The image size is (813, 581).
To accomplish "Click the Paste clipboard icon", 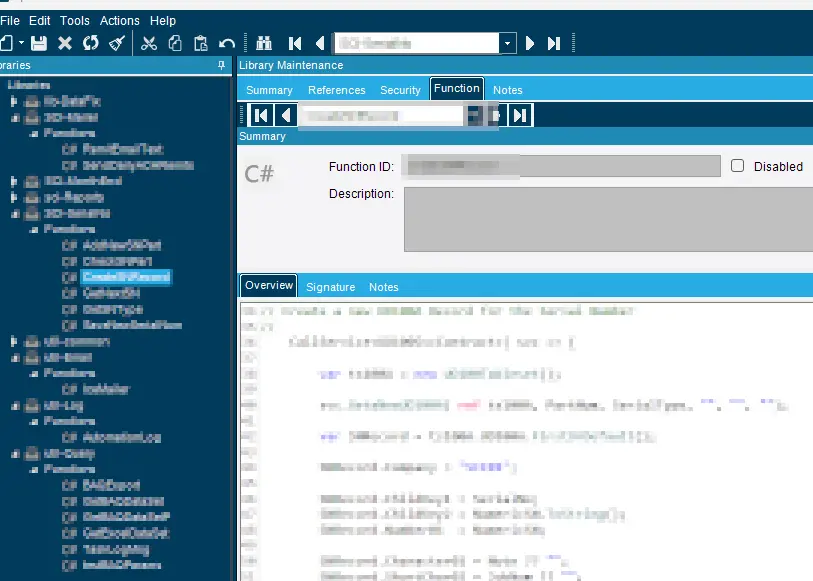I will pyautogui.click(x=201, y=43).
